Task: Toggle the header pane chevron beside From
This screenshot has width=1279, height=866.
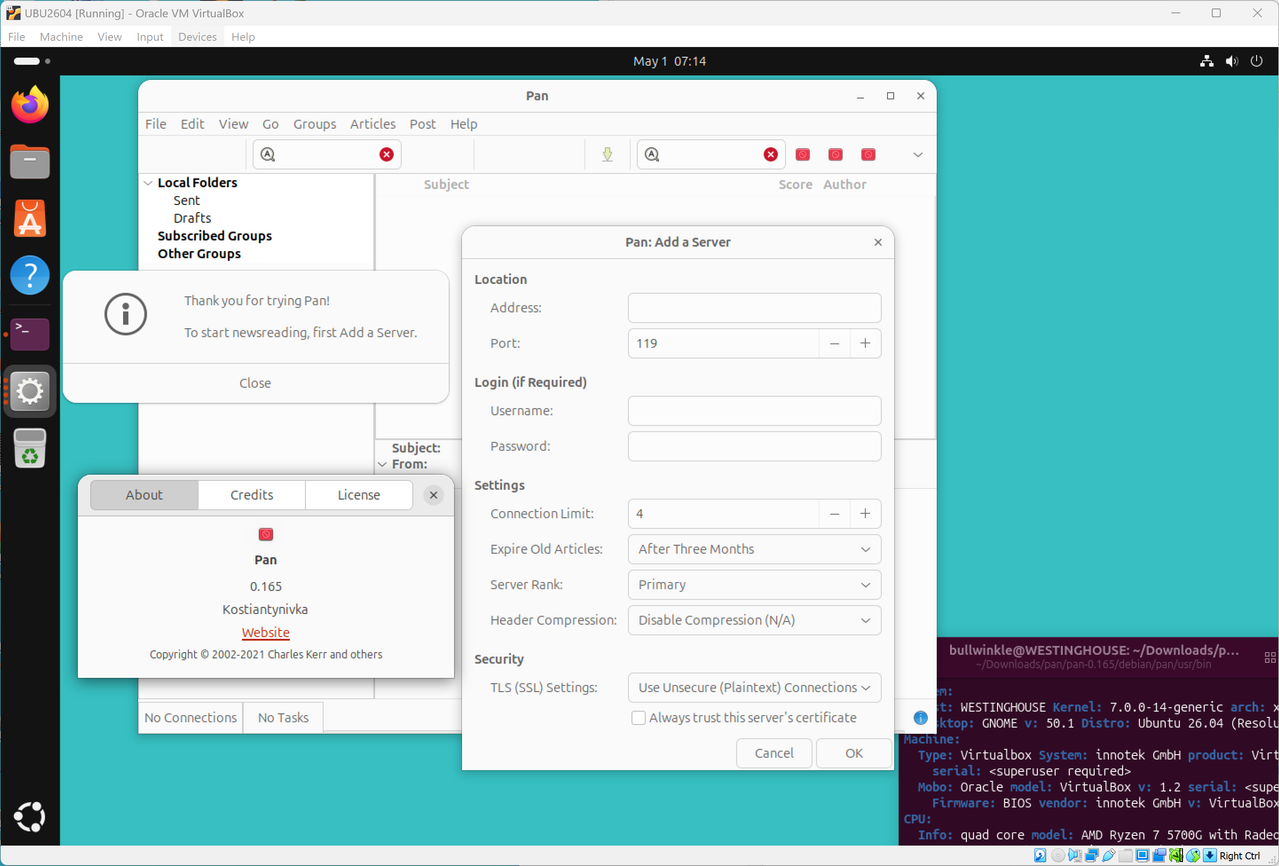Action: (382, 465)
